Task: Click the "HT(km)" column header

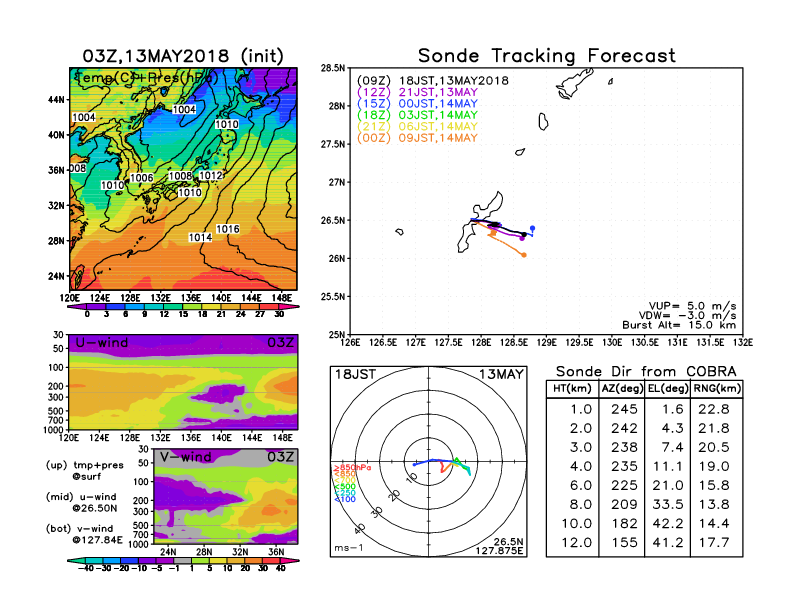Action: tap(572, 388)
